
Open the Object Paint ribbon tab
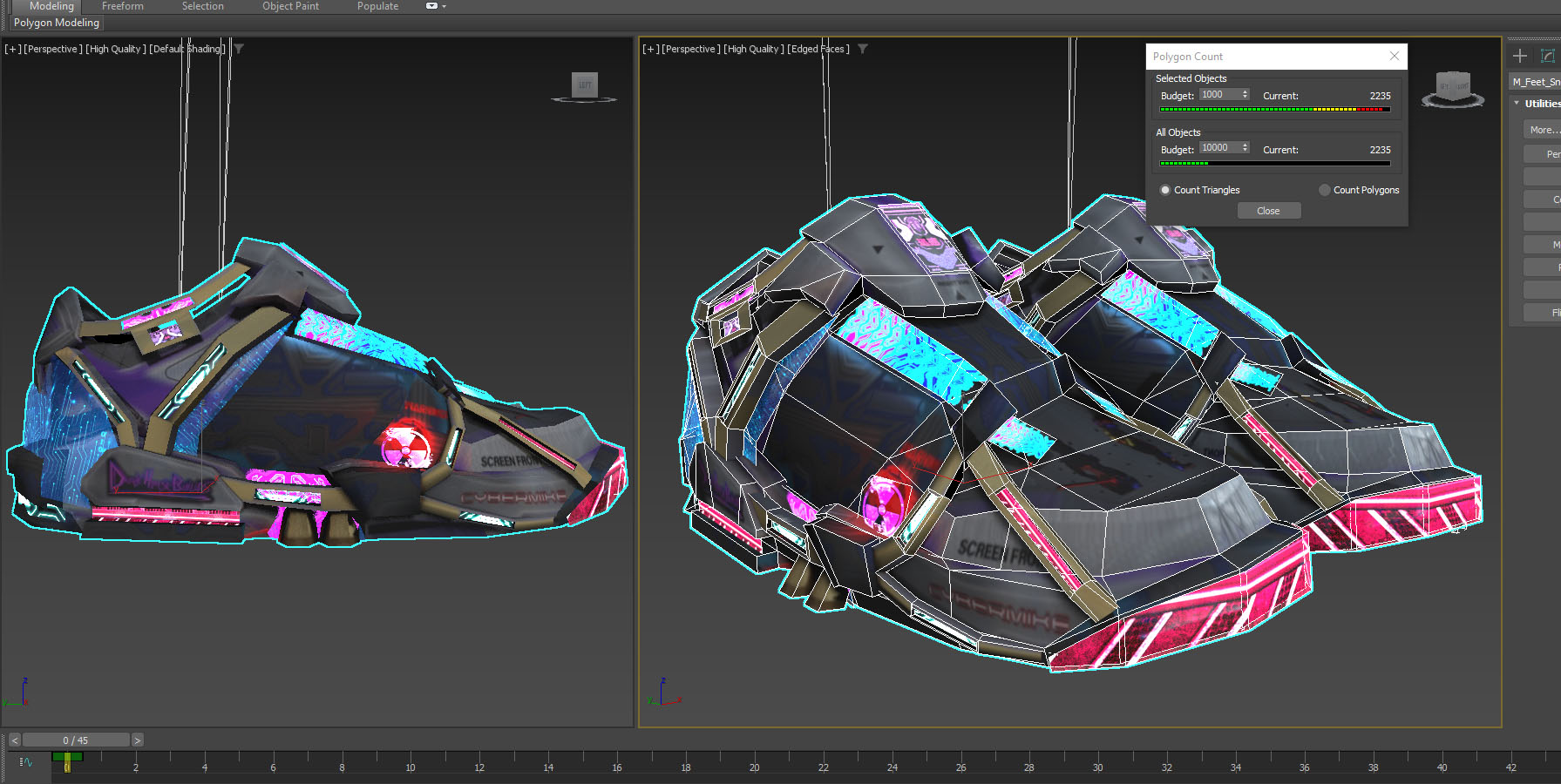(290, 6)
